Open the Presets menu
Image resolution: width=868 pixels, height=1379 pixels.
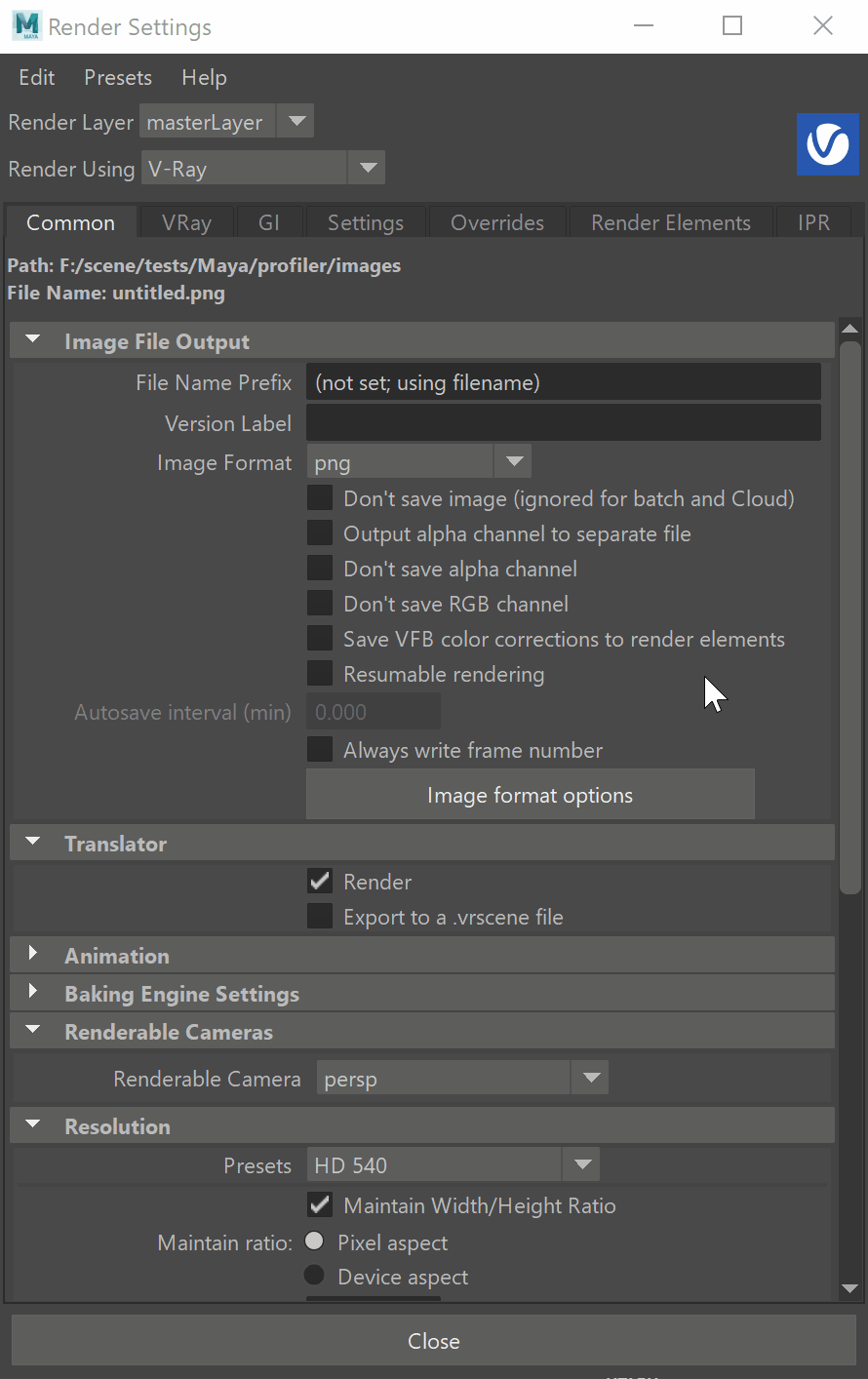coord(118,78)
